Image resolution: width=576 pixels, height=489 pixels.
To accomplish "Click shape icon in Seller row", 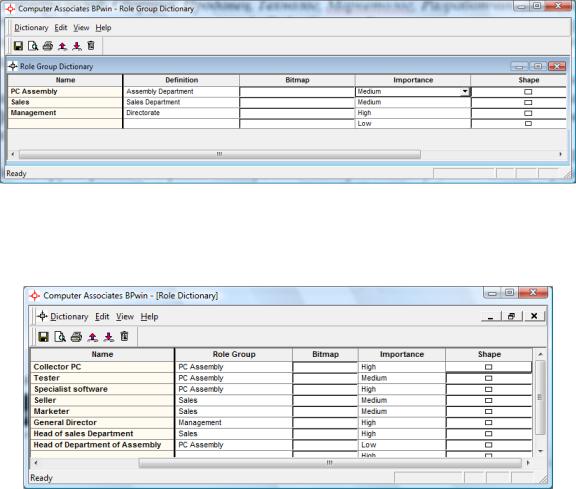I will pyautogui.click(x=488, y=400).
